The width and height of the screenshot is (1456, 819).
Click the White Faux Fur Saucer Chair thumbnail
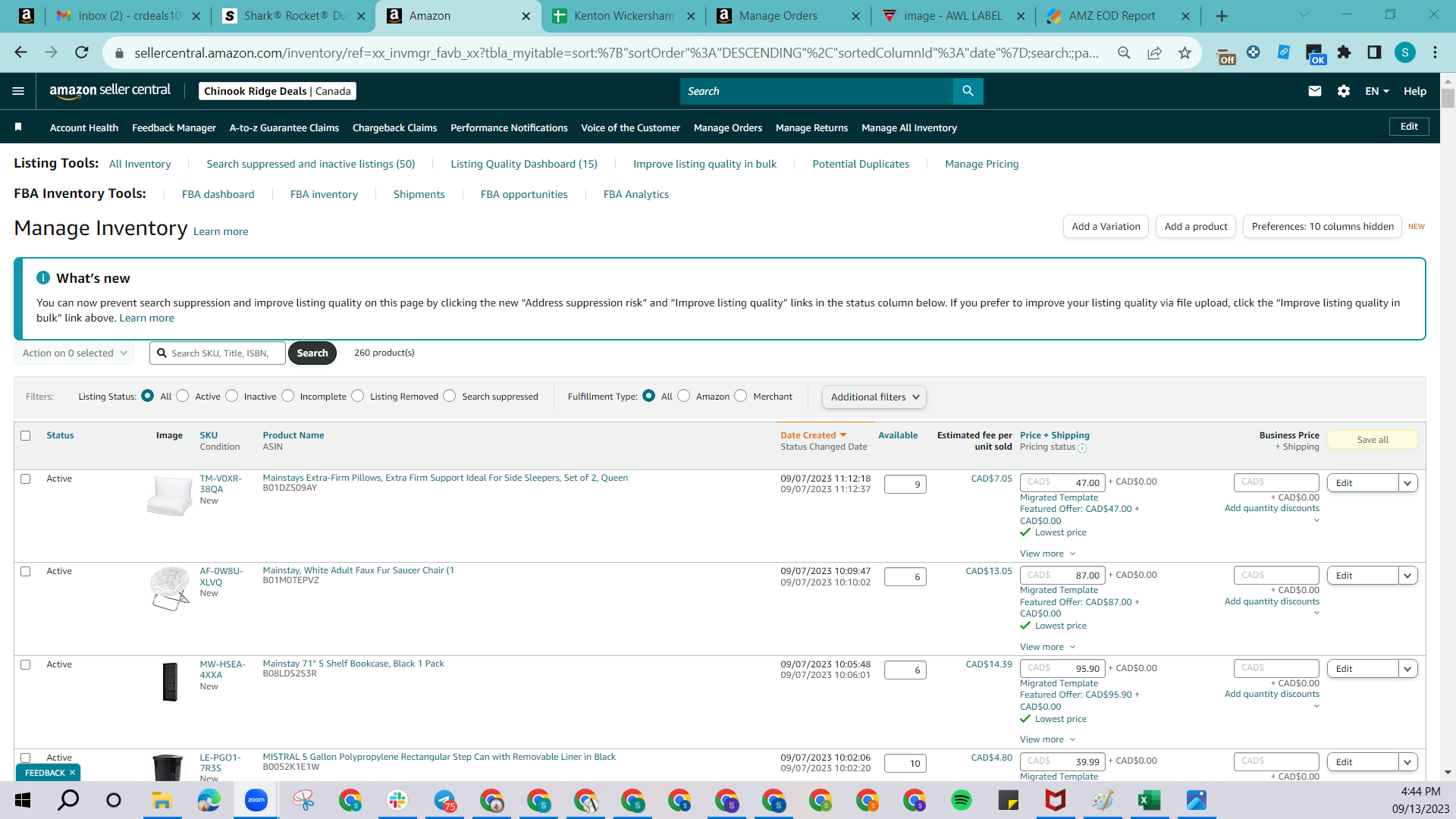[170, 588]
